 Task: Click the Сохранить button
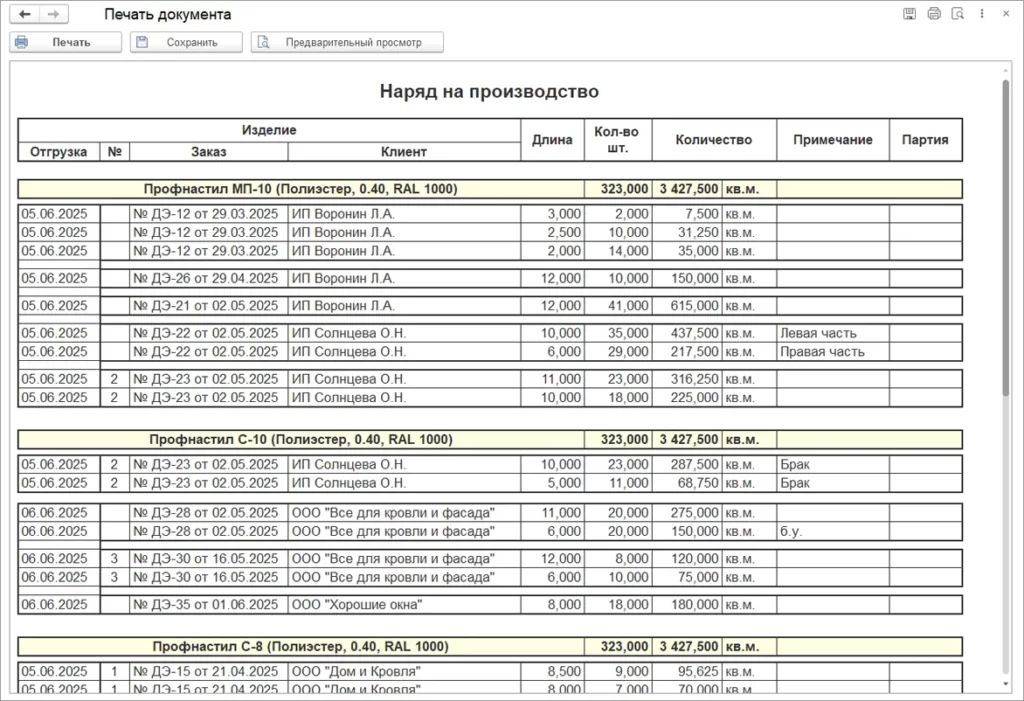[186, 42]
